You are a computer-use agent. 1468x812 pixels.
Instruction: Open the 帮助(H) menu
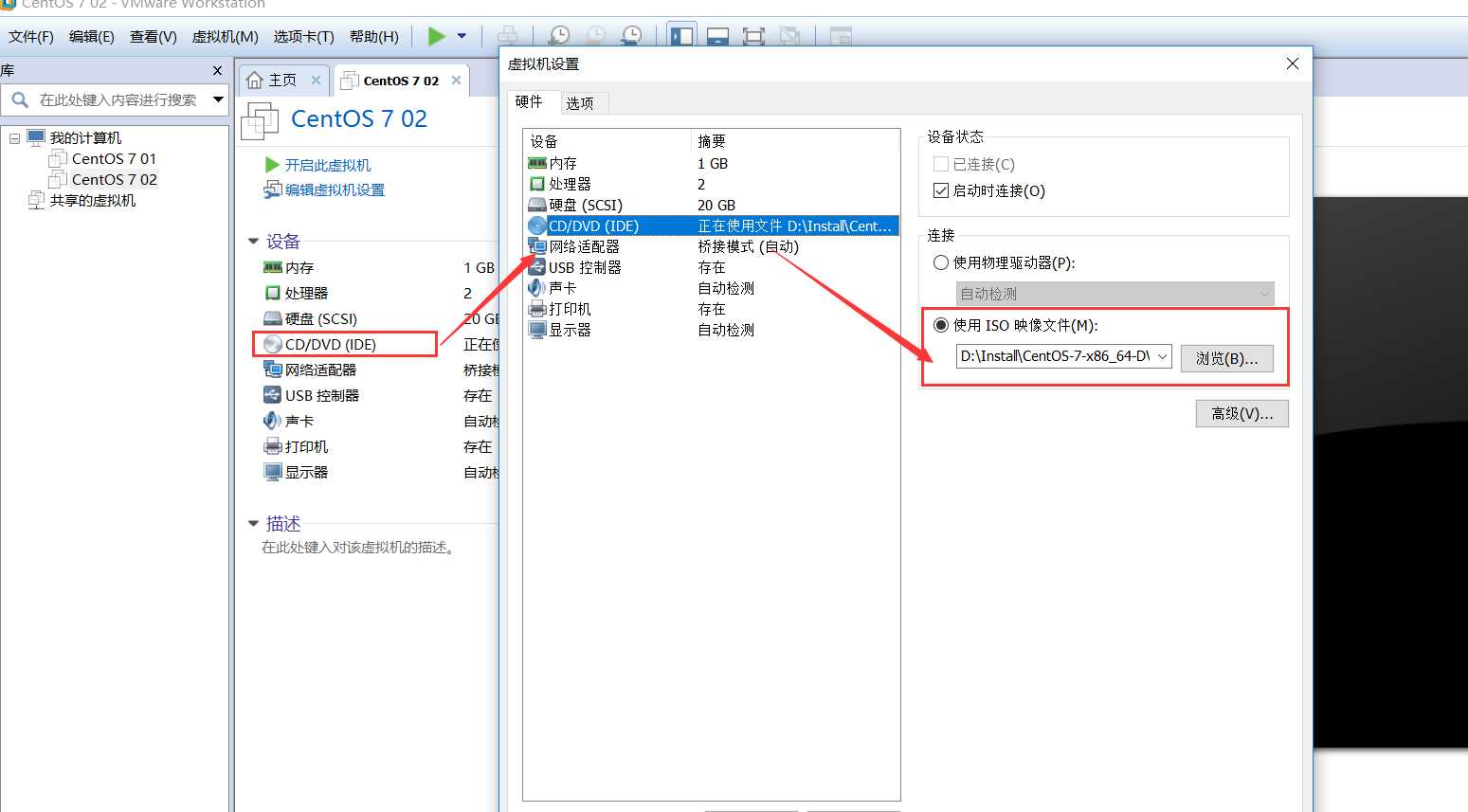374,37
